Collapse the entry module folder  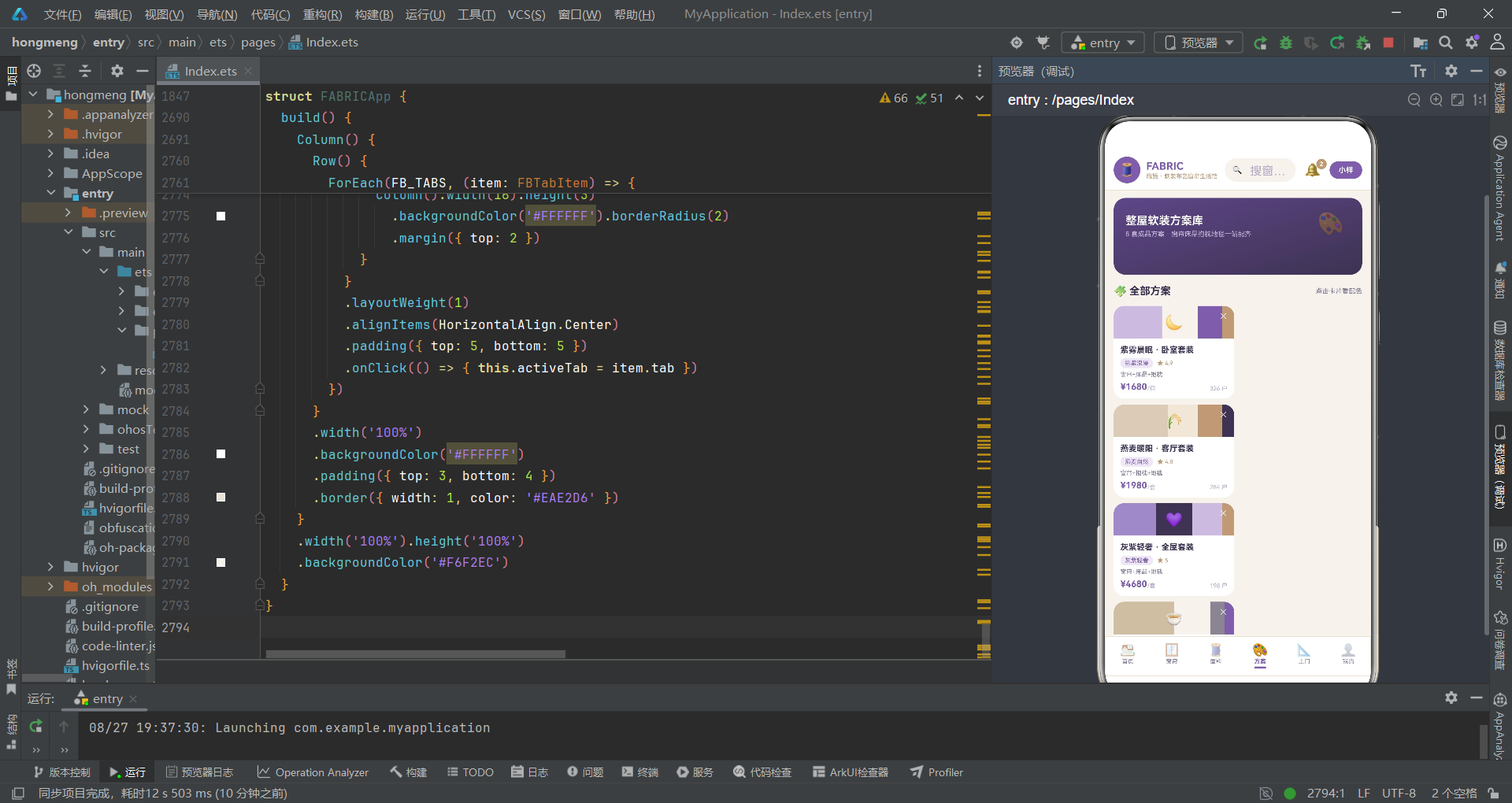tap(50, 193)
